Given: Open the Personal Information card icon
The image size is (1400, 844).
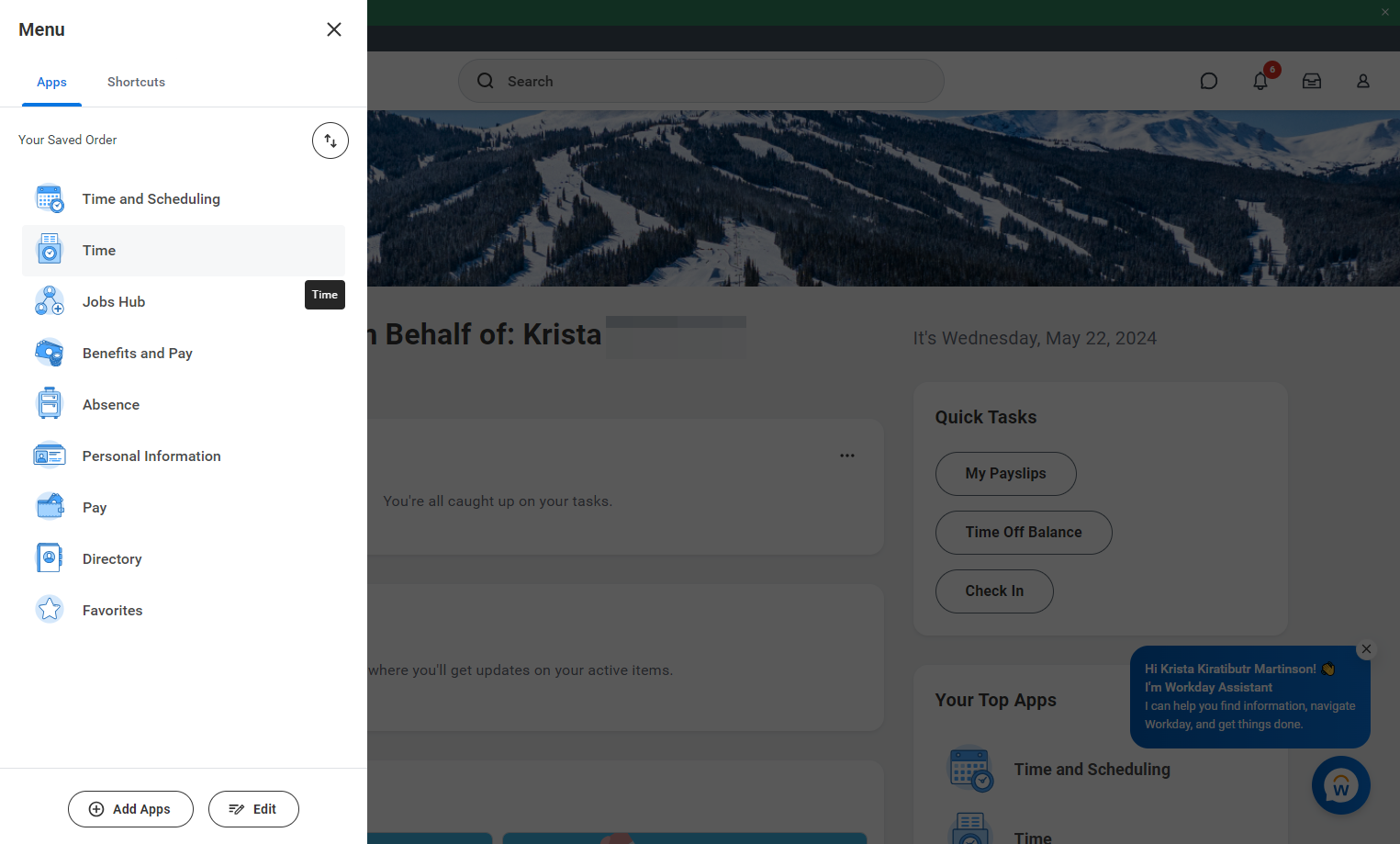Looking at the screenshot, I should tap(50, 456).
